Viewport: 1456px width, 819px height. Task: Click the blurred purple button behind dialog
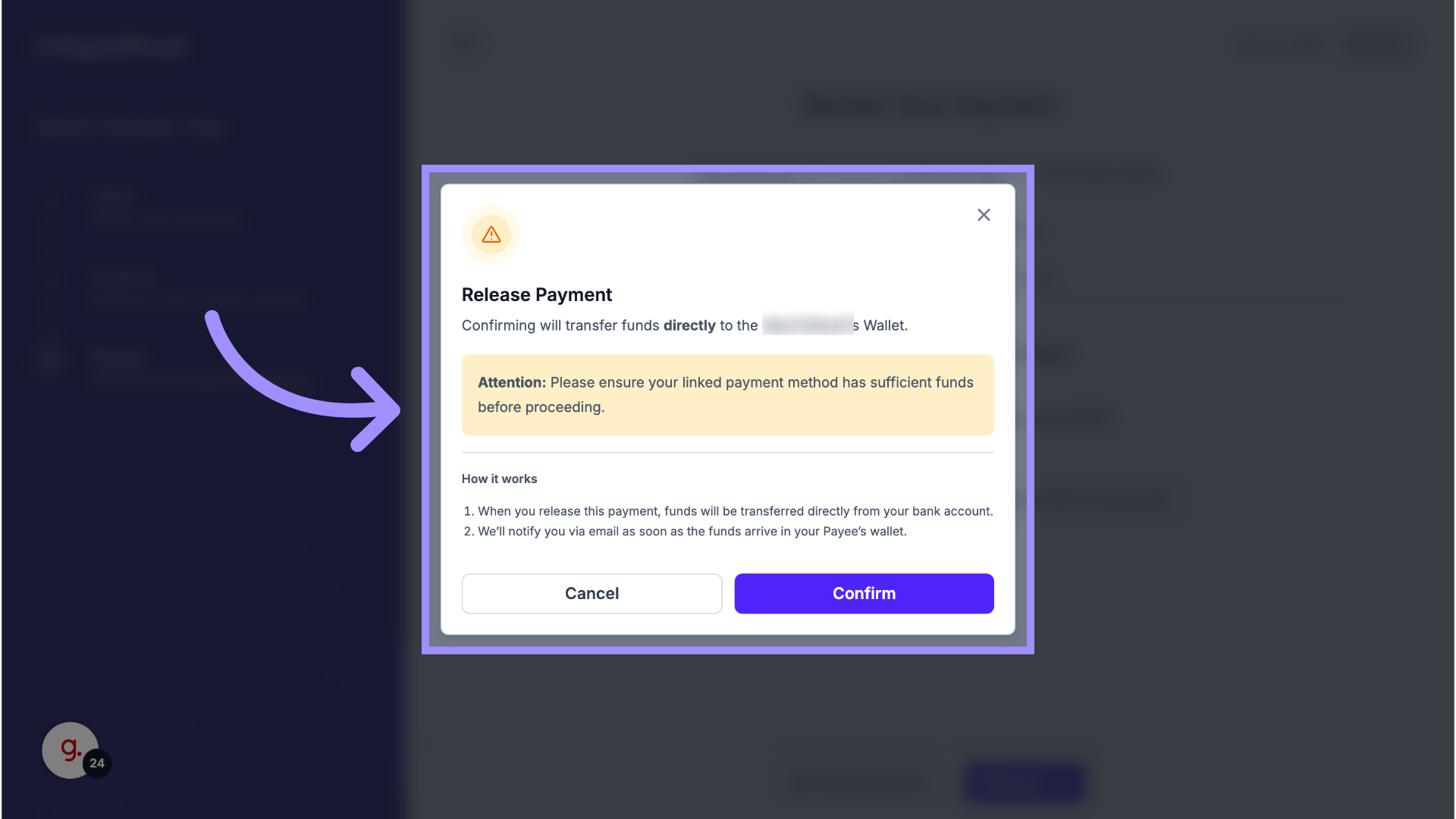[x=1025, y=782]
